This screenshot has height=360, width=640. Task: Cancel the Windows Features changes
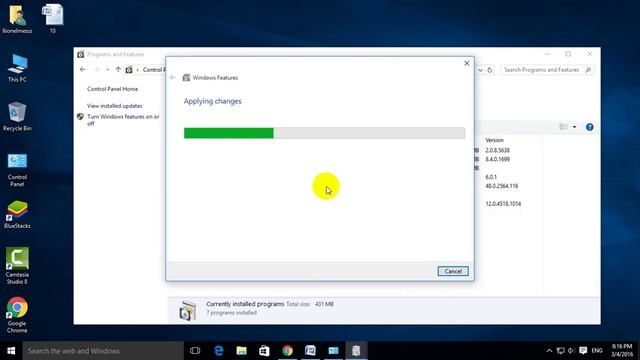coord(453,271)
